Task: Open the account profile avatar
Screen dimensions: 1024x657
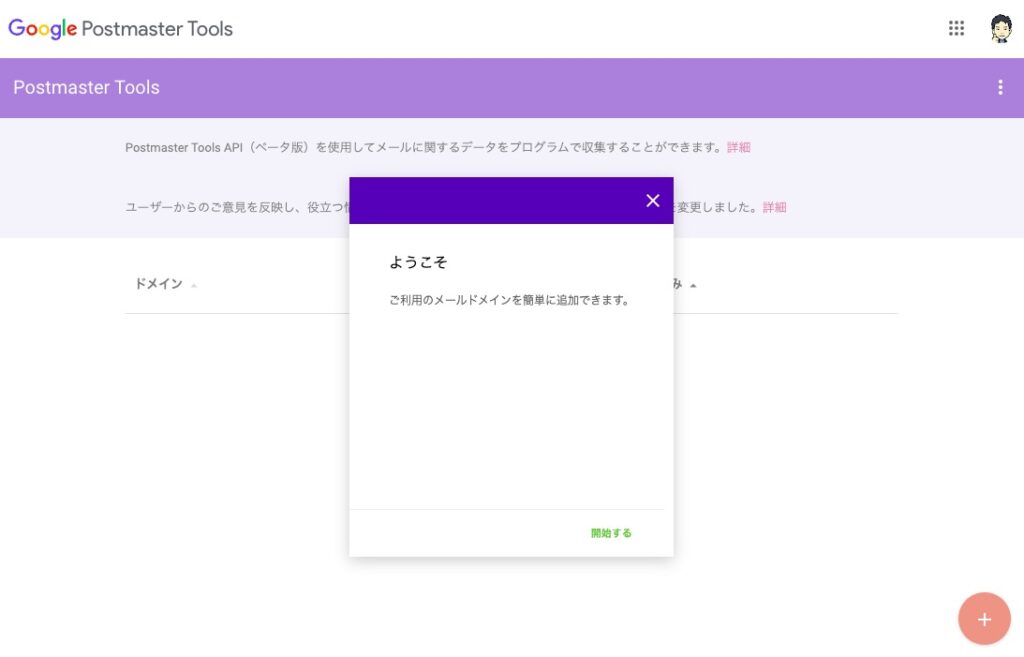Action: click(x=1000, y=28)
